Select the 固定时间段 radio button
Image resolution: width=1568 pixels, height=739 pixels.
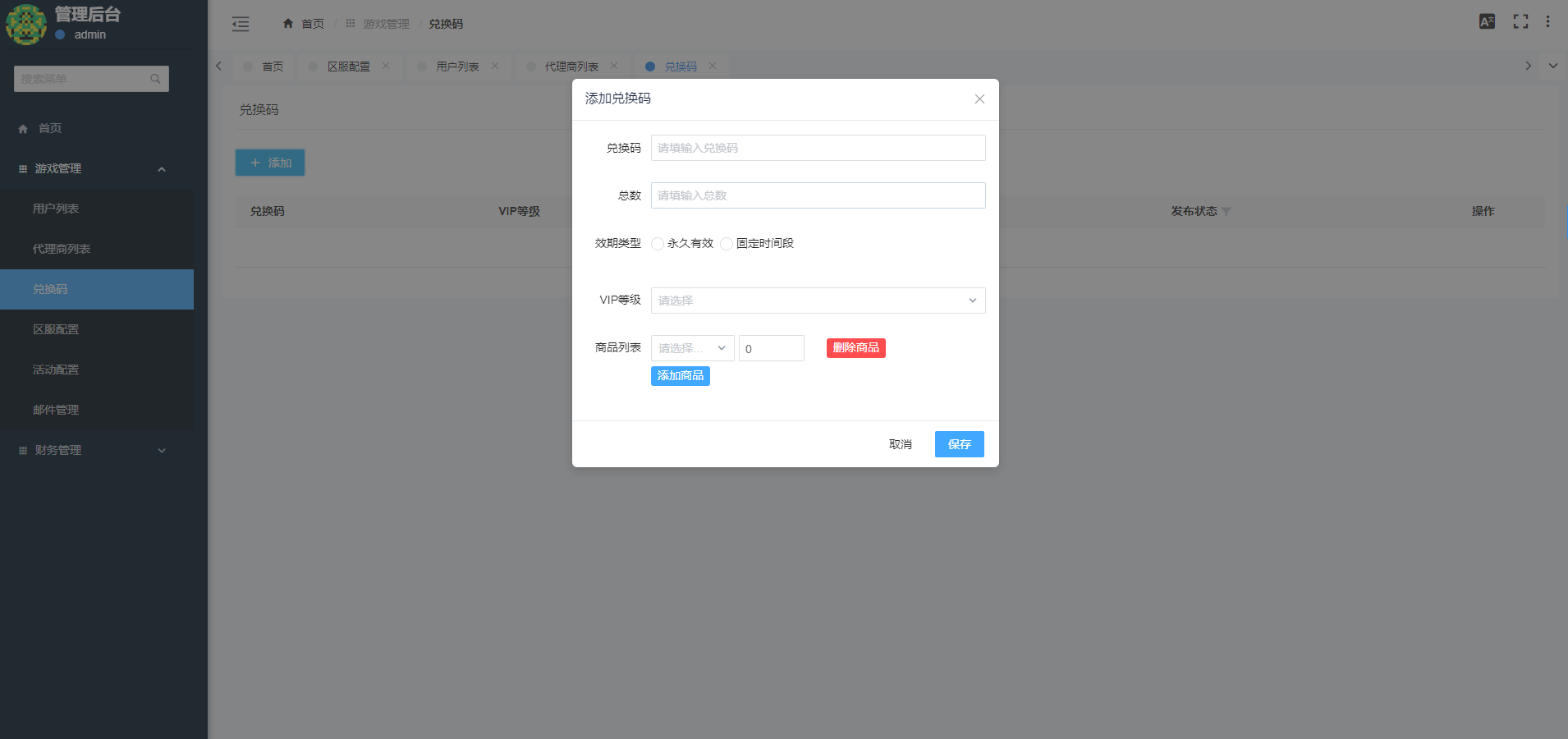727,244
